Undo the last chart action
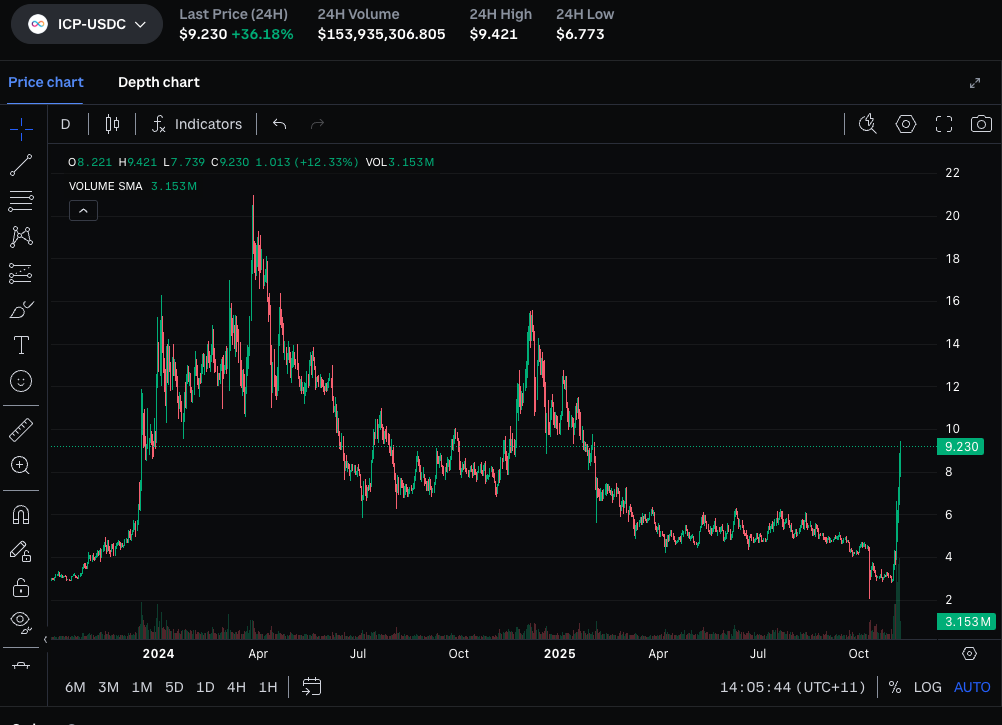Viewport: 1002px width, 725px height. point(279,124)
